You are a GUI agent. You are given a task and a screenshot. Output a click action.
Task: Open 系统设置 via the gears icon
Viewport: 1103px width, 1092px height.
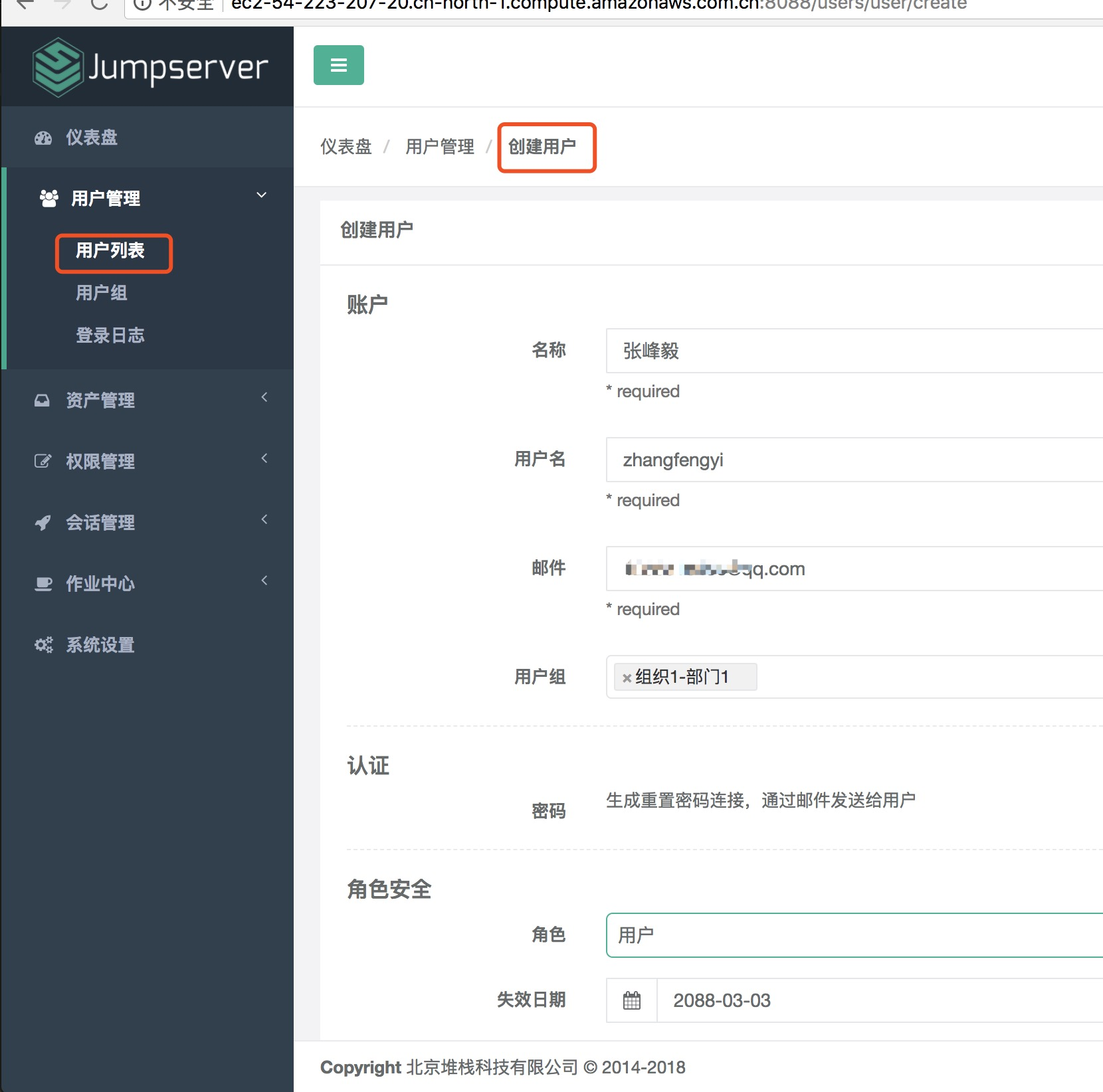pyautogui.click(x=43, y=644)
